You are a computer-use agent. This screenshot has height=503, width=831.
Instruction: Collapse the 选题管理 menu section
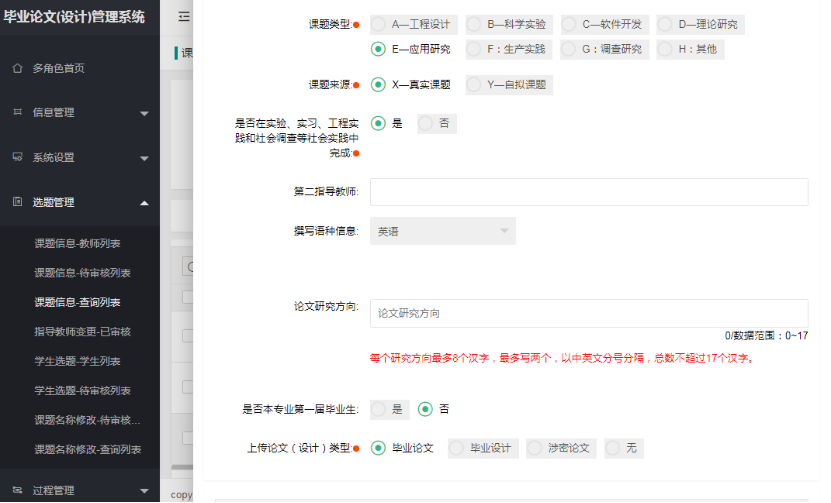pyautogui.click(x=144, y=203)
